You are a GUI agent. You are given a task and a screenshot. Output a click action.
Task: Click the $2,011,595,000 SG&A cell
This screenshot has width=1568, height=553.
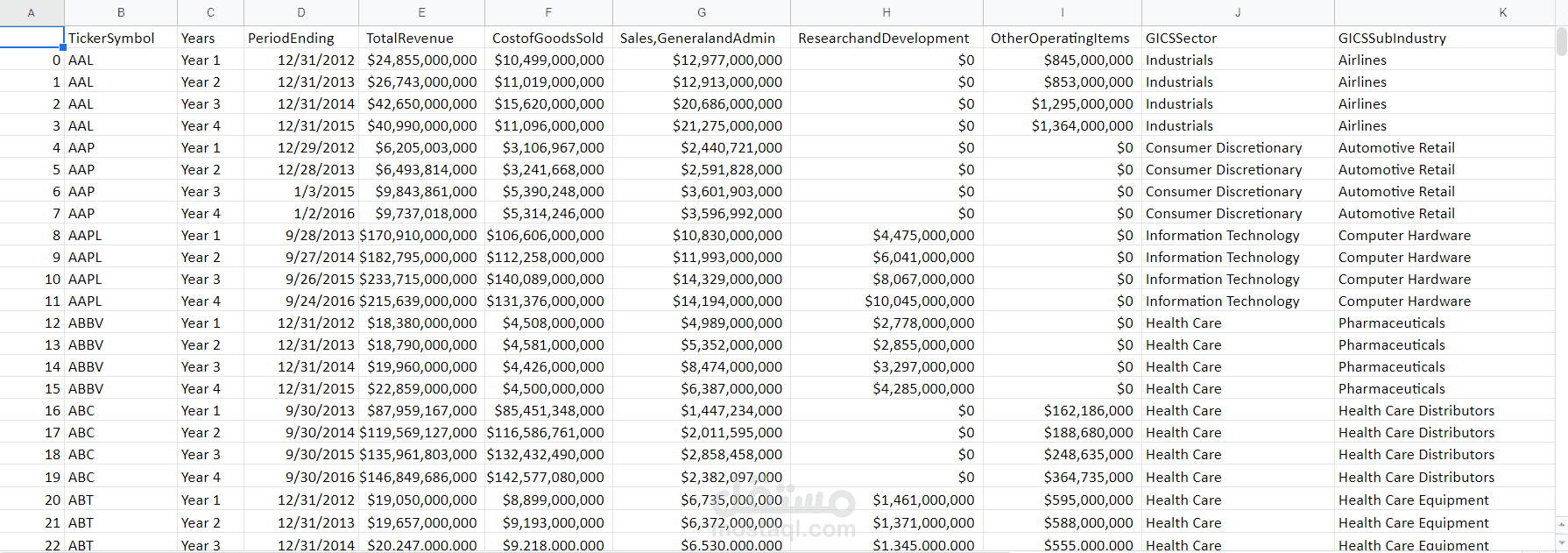point(702,432)
